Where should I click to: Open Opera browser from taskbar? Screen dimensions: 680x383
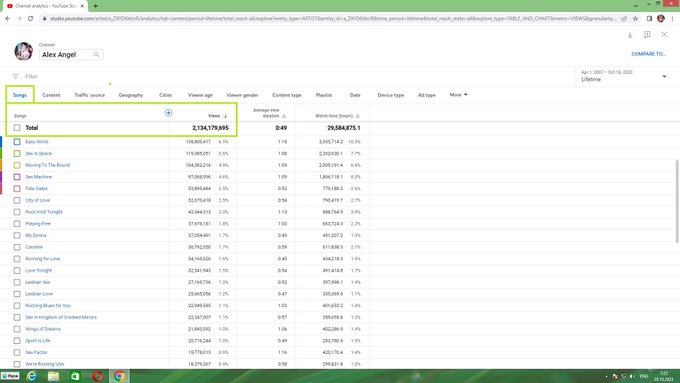click(x=97, y=376)
